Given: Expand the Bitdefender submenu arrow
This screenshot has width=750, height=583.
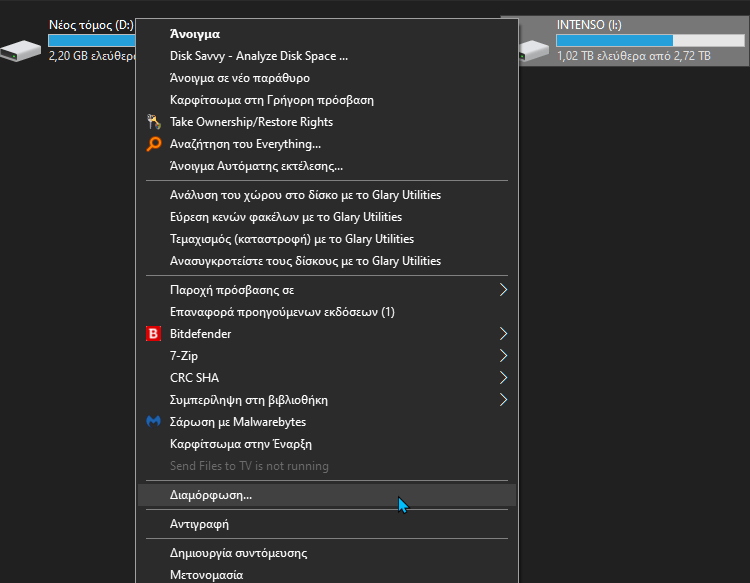Looking at the screenshot, I should (503, 334).
